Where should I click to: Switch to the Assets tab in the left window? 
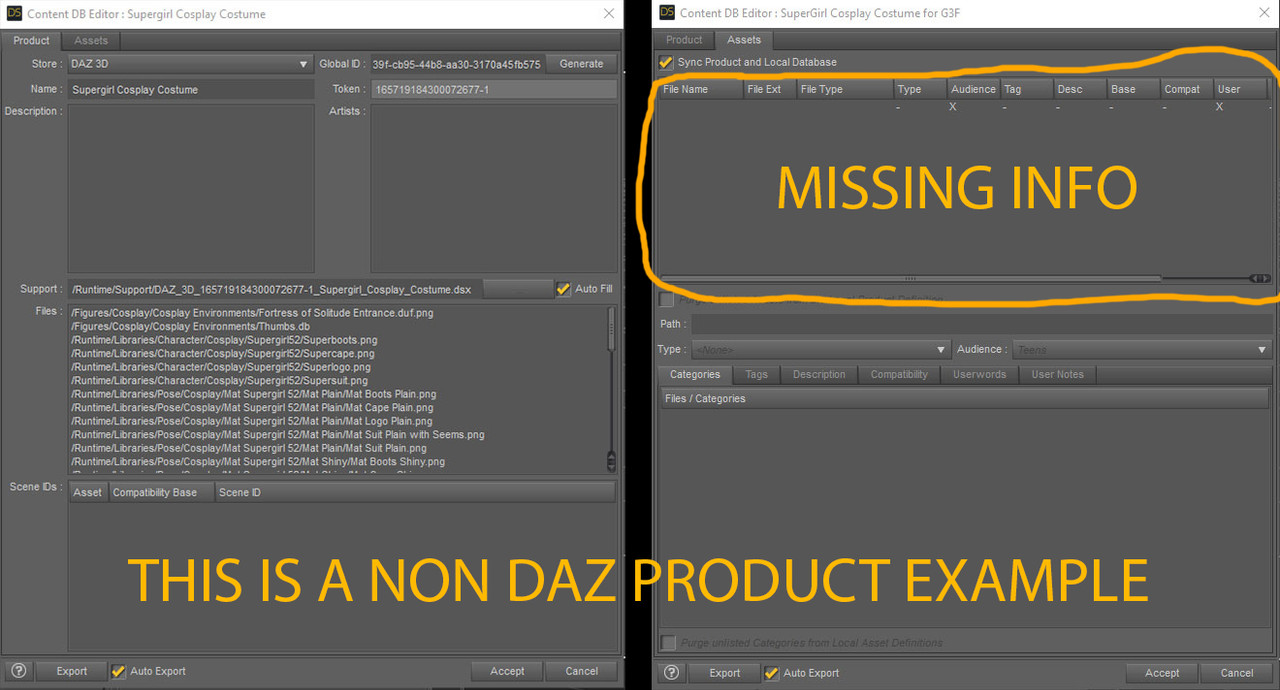pos(91,40)
